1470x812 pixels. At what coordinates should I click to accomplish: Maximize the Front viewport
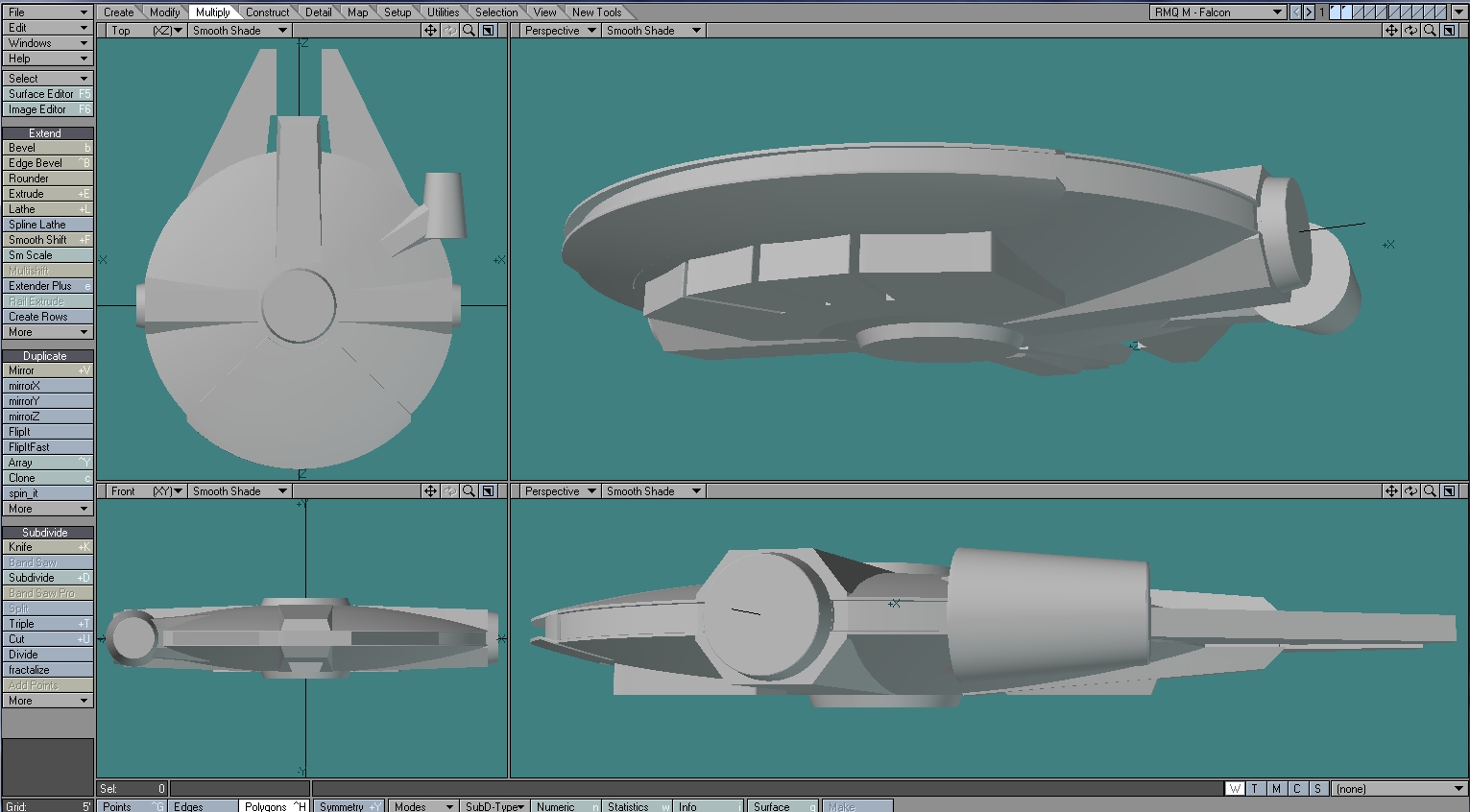488,491
